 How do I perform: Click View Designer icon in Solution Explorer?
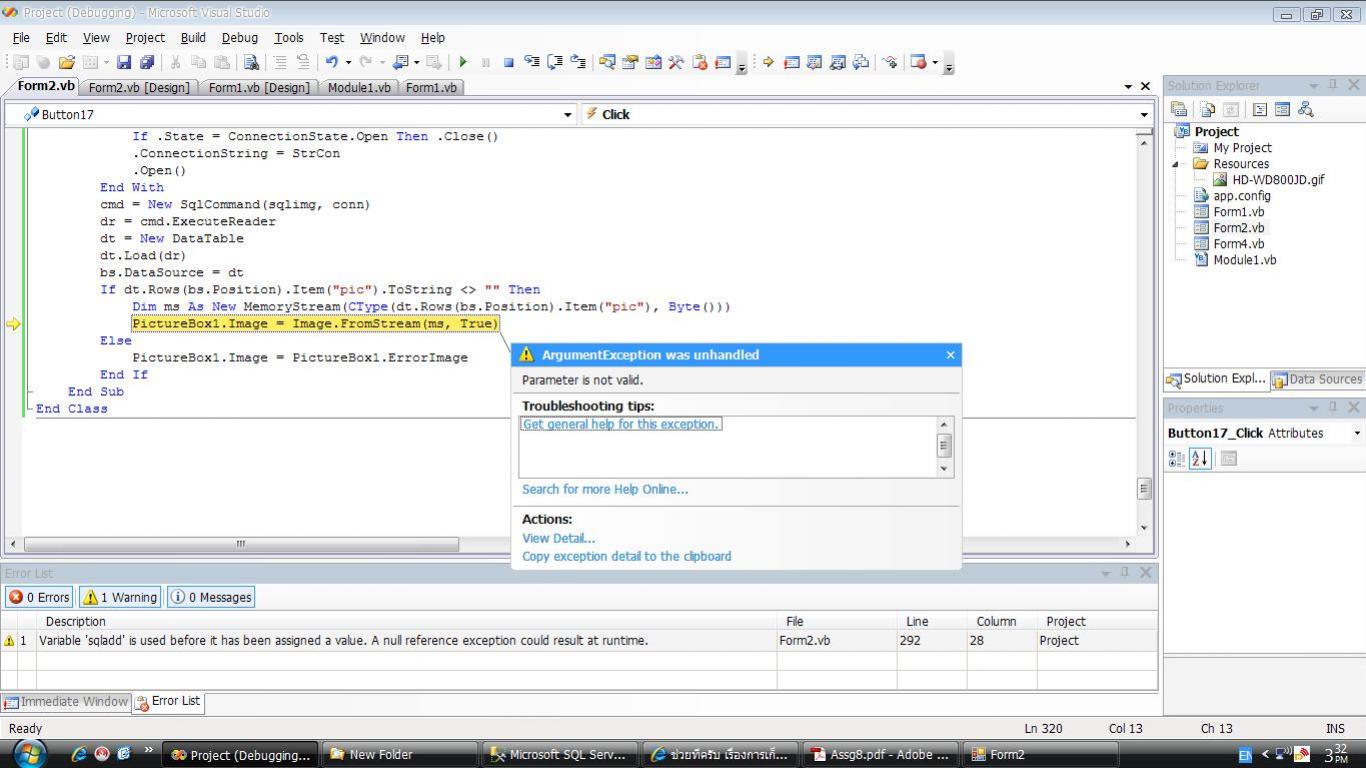coord(1282,109)
